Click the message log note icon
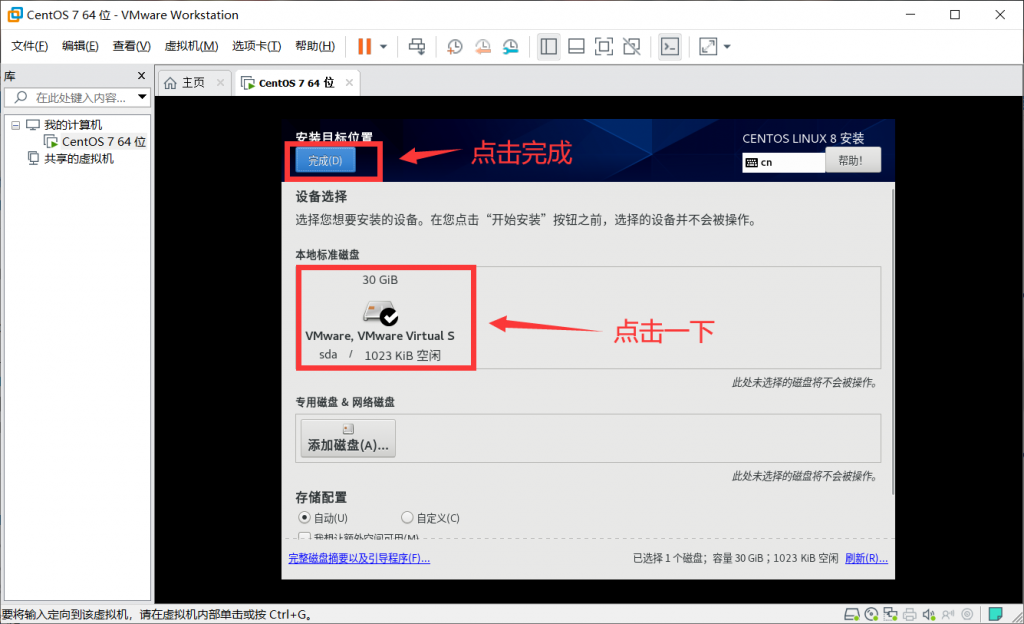Viewport: 1024px width, 624px height. [996, 614]
